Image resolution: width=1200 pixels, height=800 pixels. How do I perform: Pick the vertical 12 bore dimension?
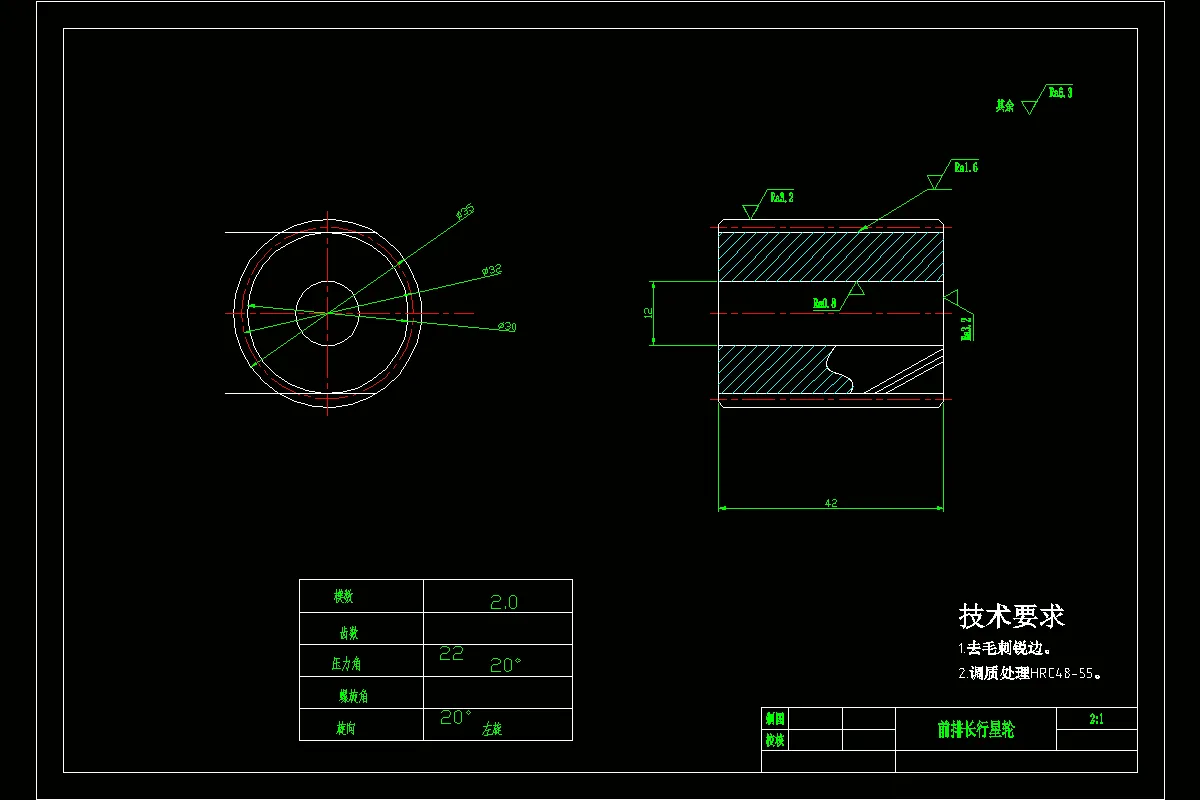click(649, 312)
